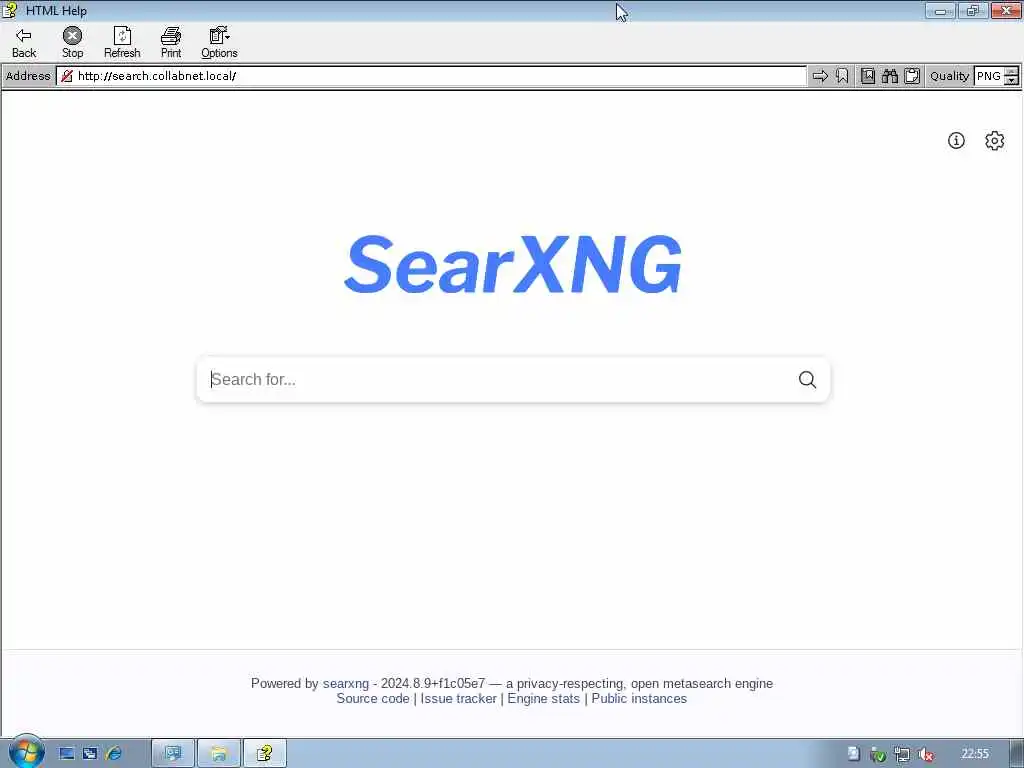Screen dimensions: 1024x768
Task: Click the muted volume tray icon
Action: 925,754
